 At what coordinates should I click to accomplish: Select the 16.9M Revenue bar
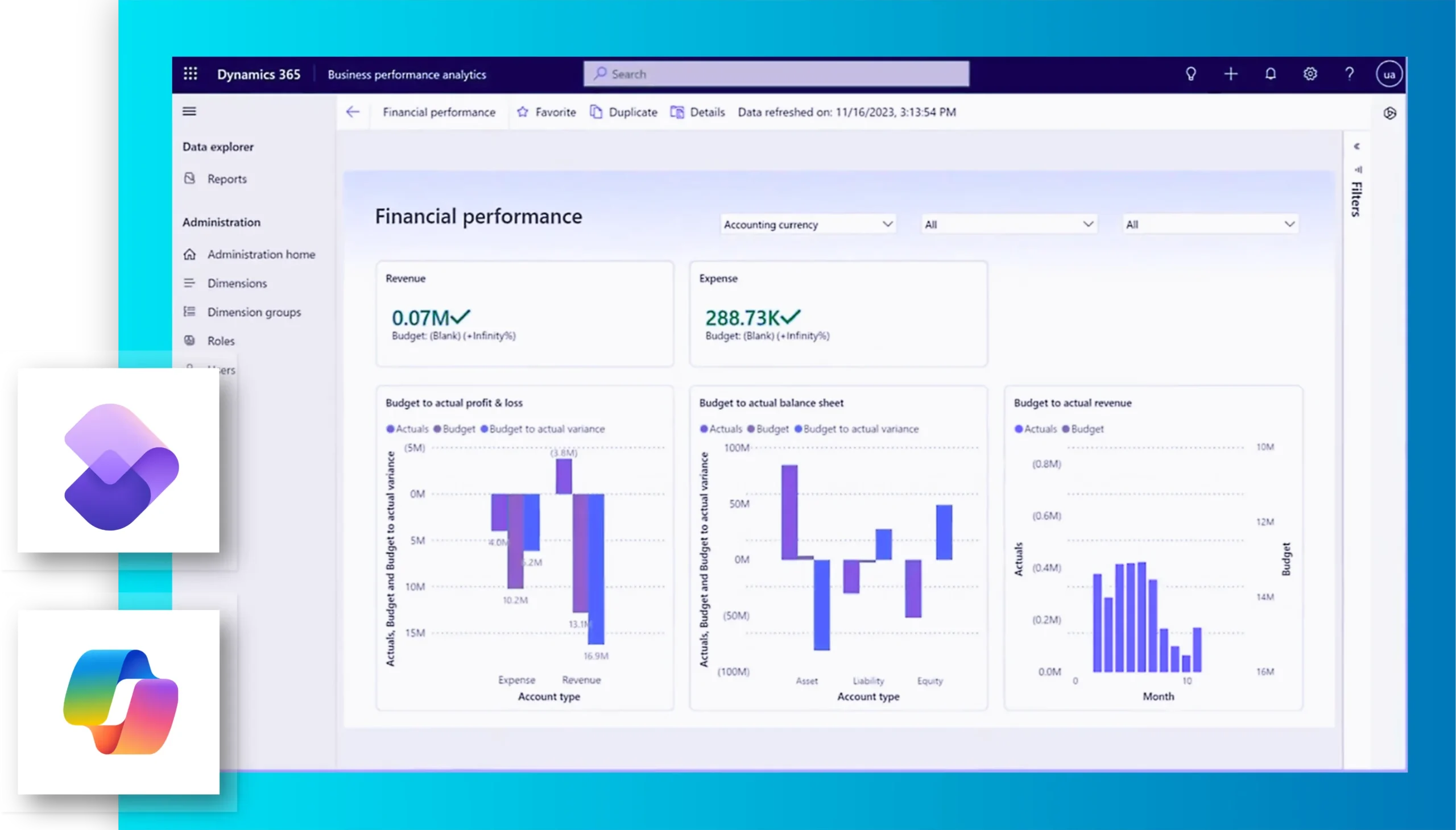[x=596, y=569]
